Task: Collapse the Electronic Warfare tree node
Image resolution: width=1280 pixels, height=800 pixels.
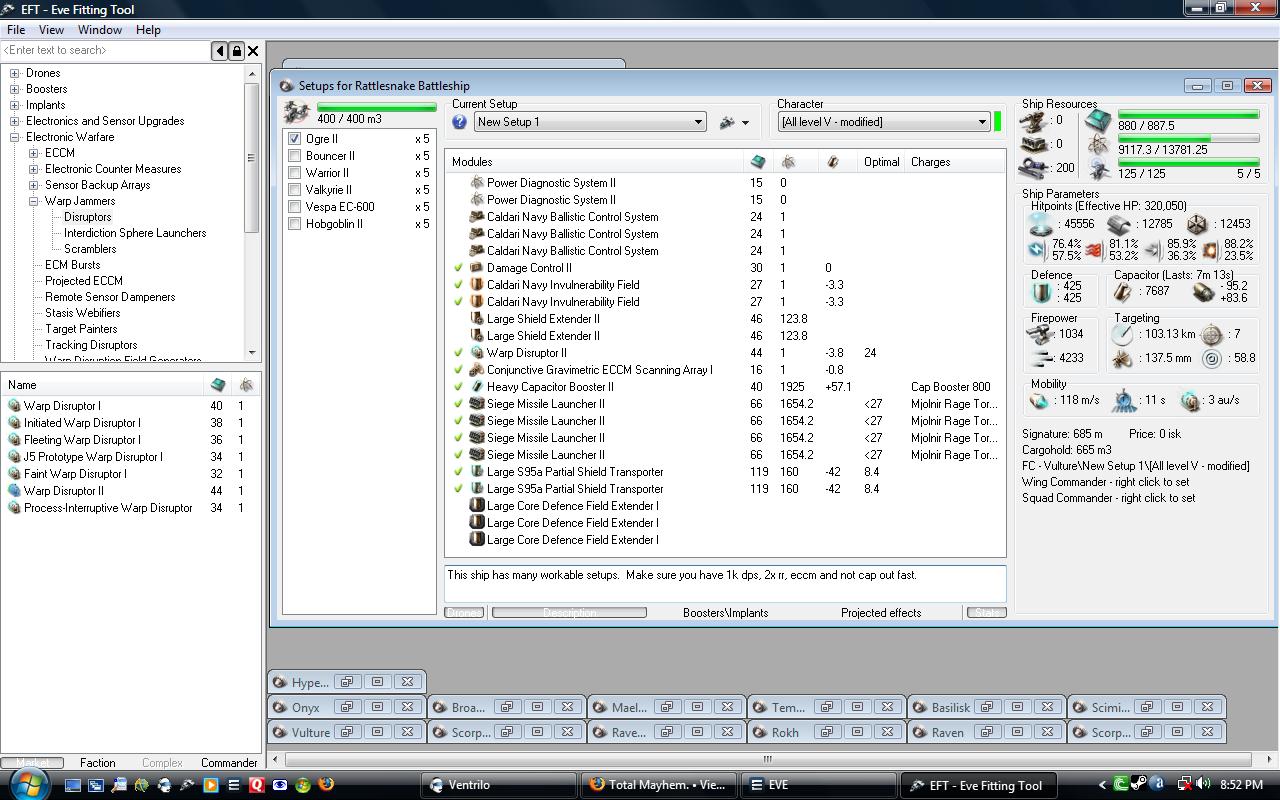Action: pyautogui.click(x=15, y=137)
